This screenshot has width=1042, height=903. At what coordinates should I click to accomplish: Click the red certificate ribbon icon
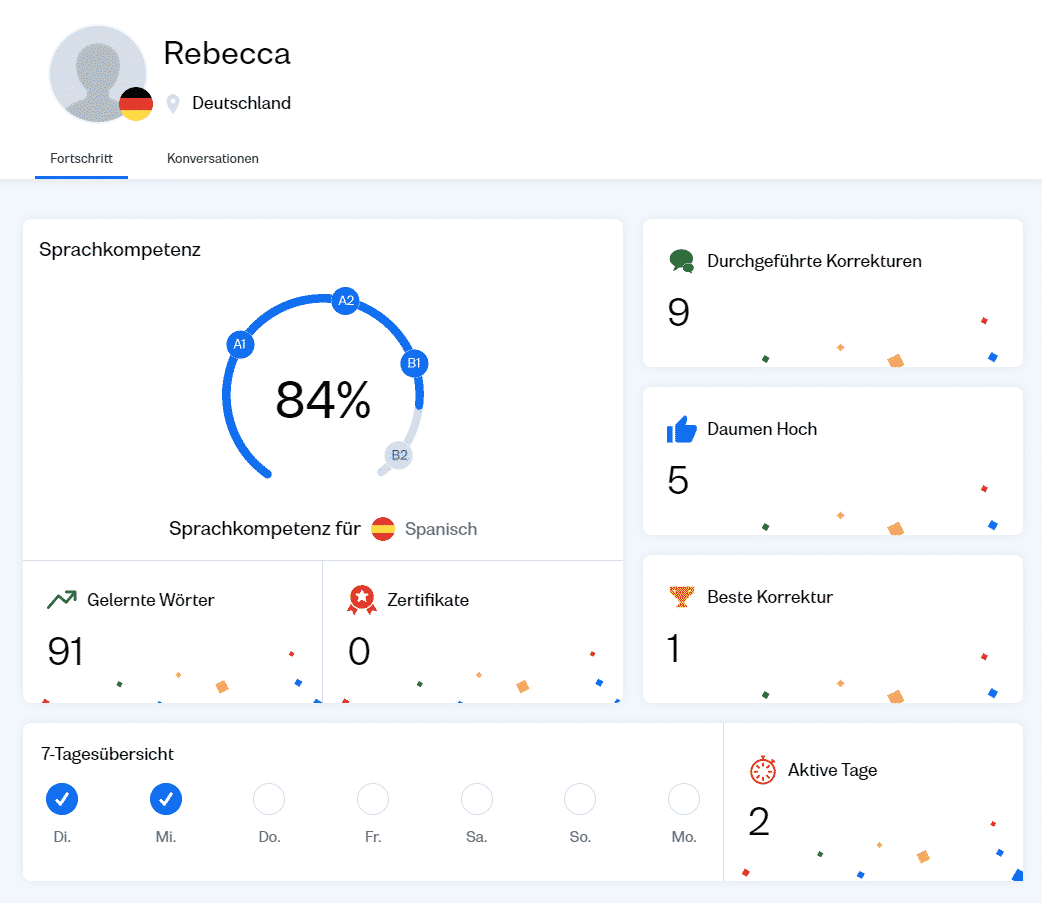[362, 600]
